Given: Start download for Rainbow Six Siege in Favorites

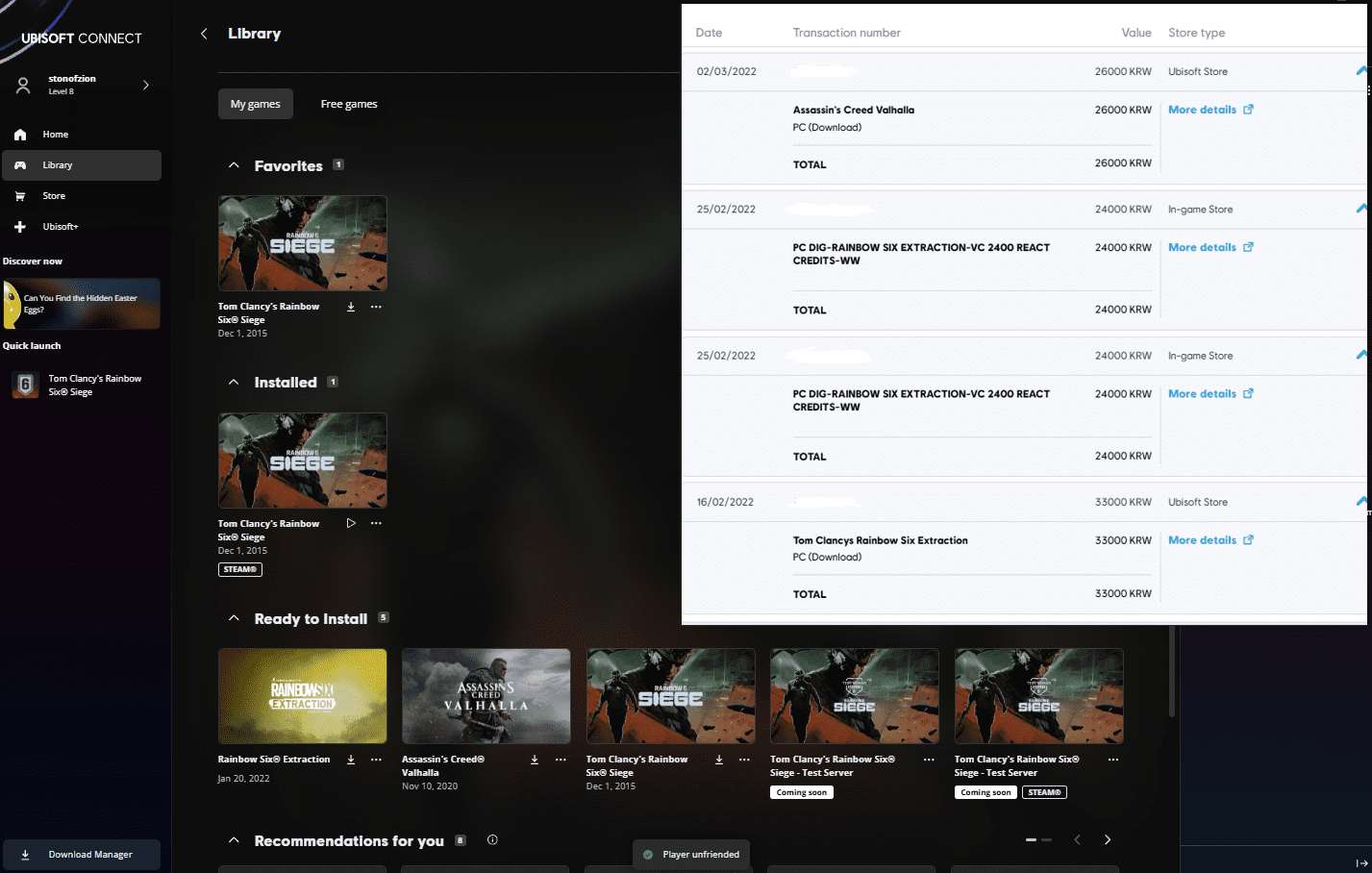Looking at the screenshot, I should pyautogui.click(x=350, y=306).
